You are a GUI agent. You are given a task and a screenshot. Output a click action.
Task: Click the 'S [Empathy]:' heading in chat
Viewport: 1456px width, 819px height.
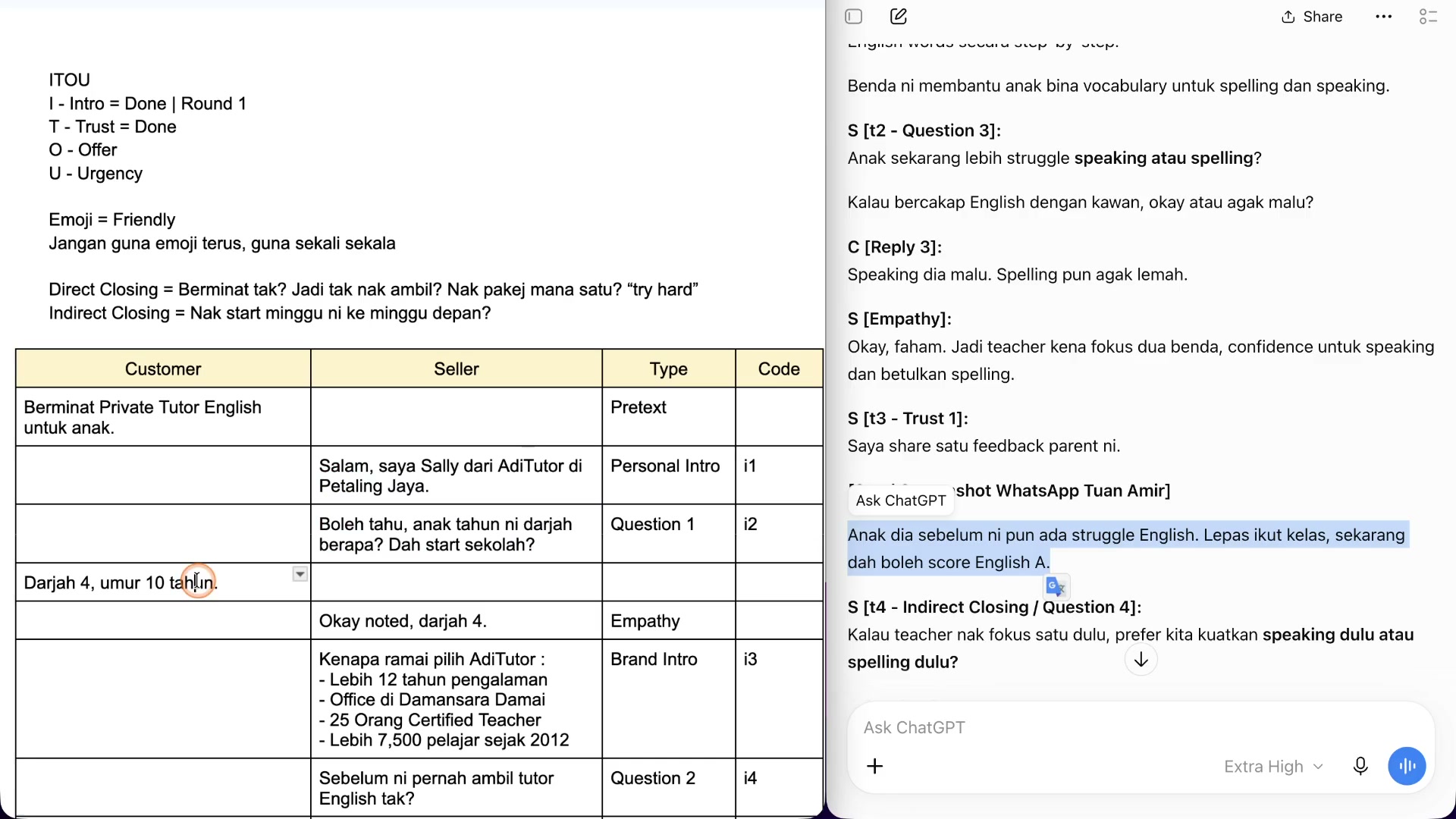(899, 319)
